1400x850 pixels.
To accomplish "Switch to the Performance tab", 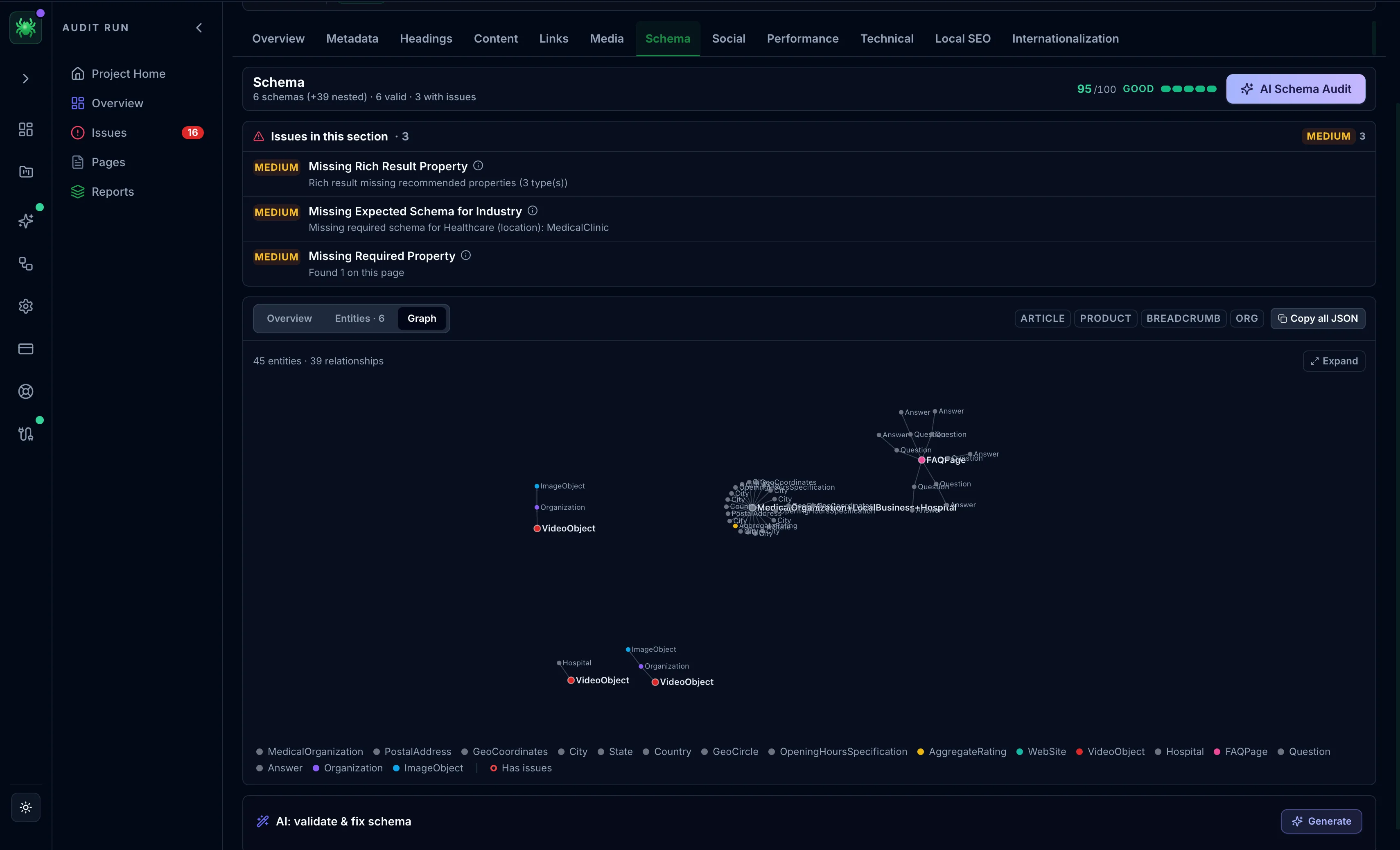I will point(803,38).
